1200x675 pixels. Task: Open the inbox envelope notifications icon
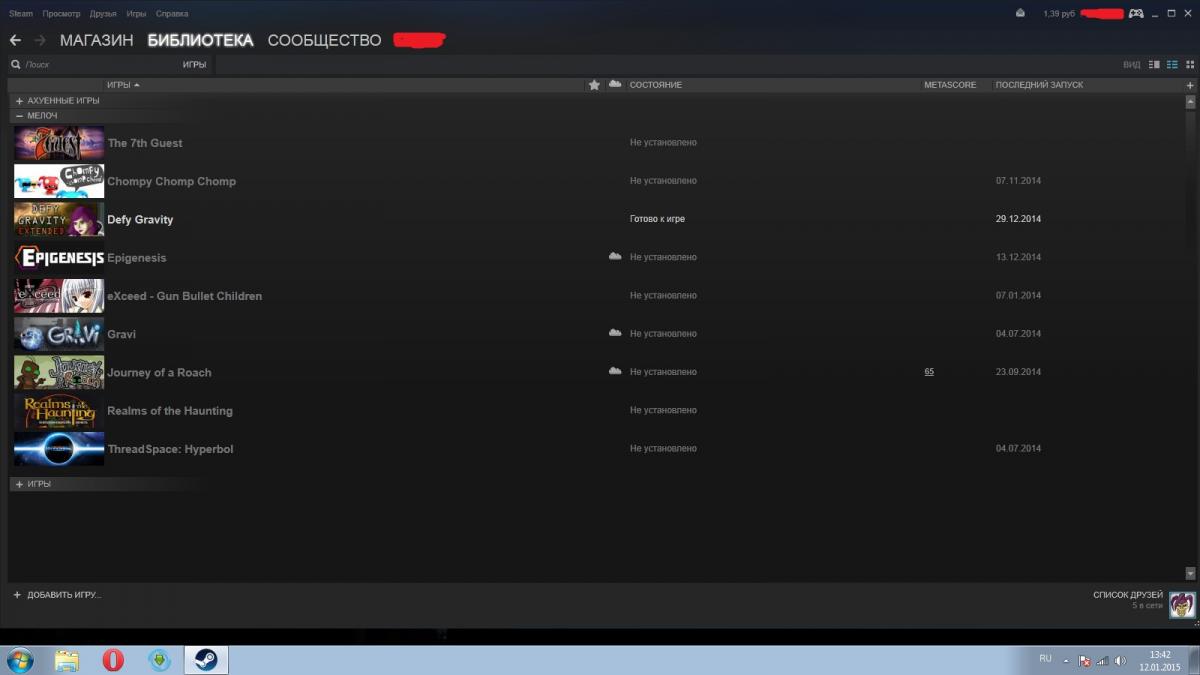point(1020,13)
